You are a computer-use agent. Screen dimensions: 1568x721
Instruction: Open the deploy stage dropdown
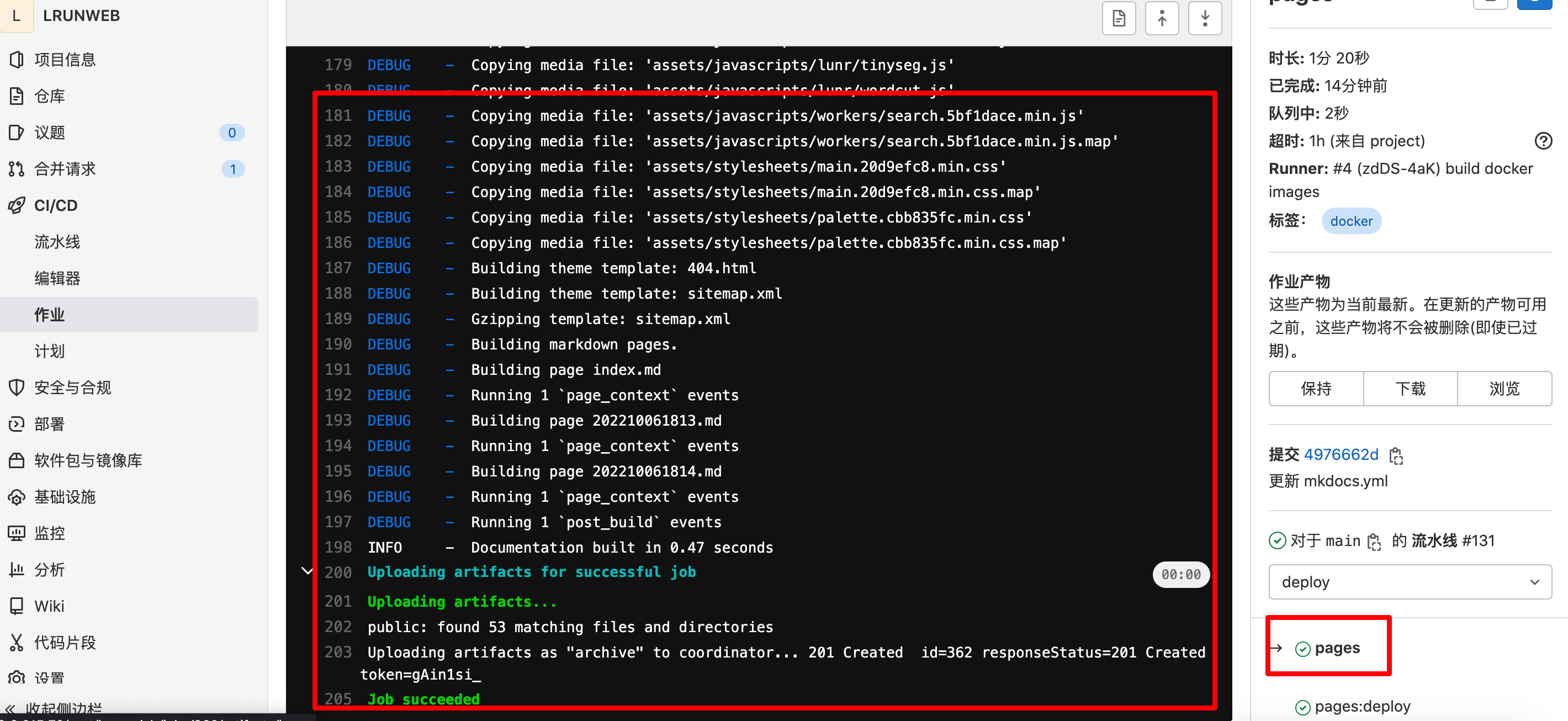point(1410,582)
